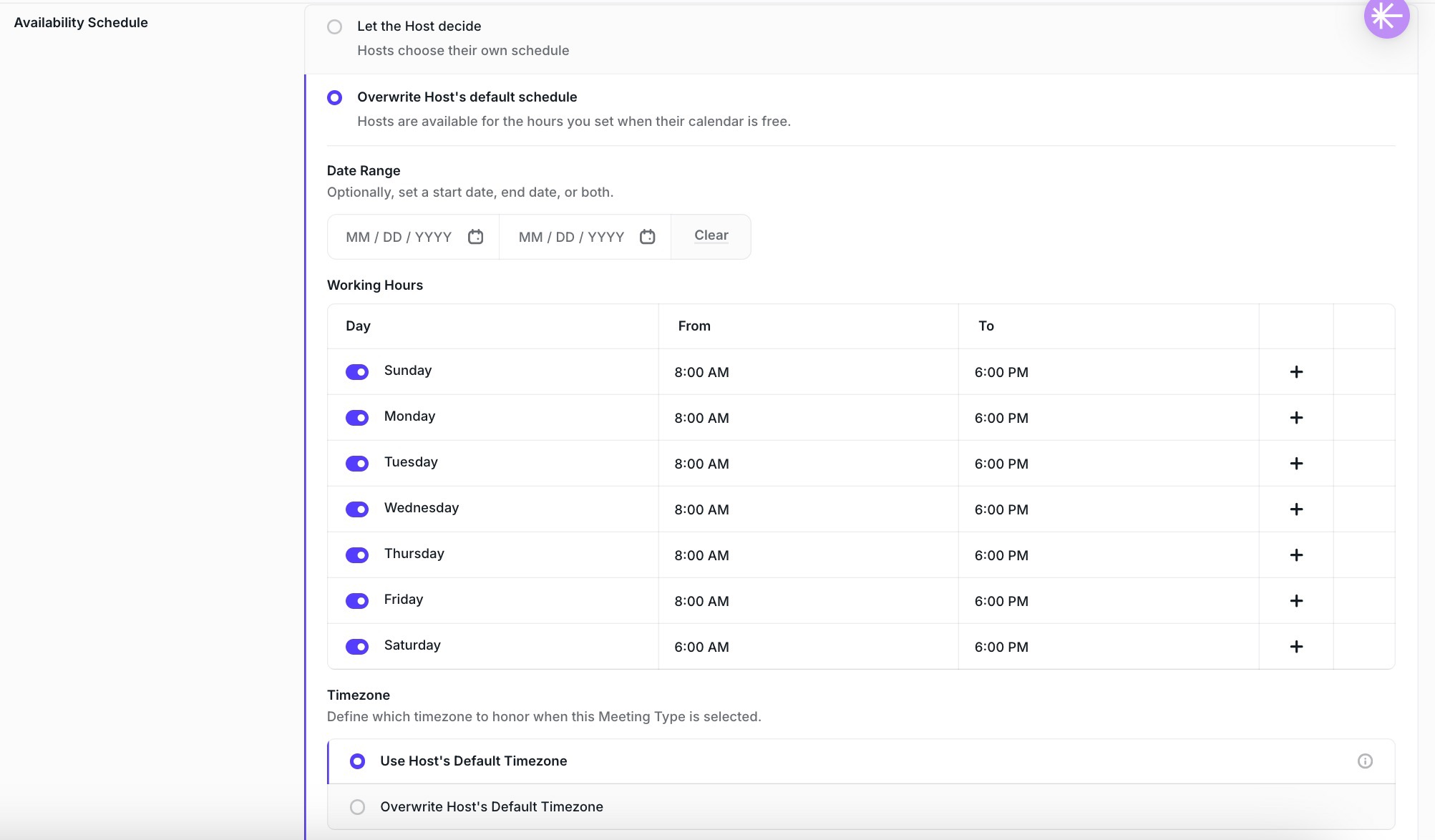The image size is (1435, 840).
Task: Click 'Hosts choose their own schedule' description
Action: coord(463,51)
